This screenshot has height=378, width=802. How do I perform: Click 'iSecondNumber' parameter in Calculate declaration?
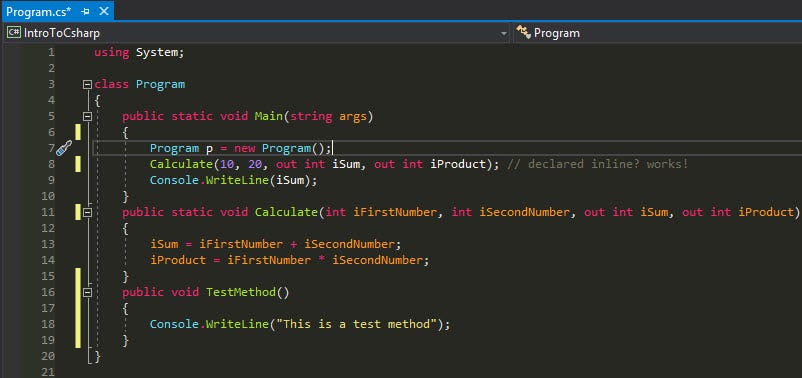point(524,212)
